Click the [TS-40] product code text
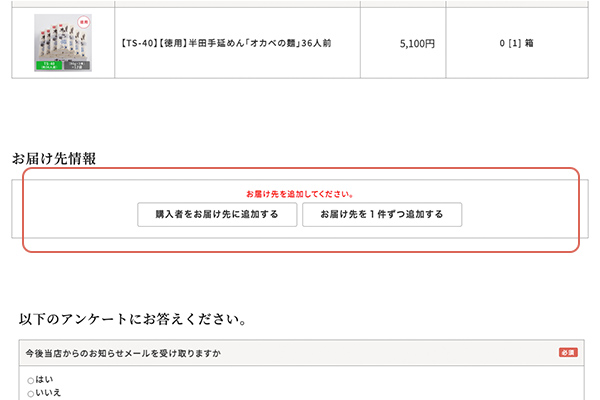Image resolution: width=600 pixels, height=400 pixels. (138, 44)
